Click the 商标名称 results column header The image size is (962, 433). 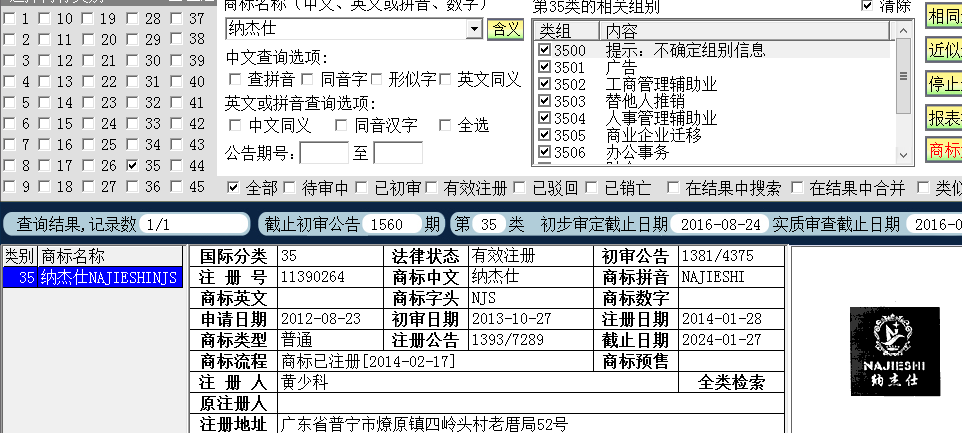tap(110, 256)
